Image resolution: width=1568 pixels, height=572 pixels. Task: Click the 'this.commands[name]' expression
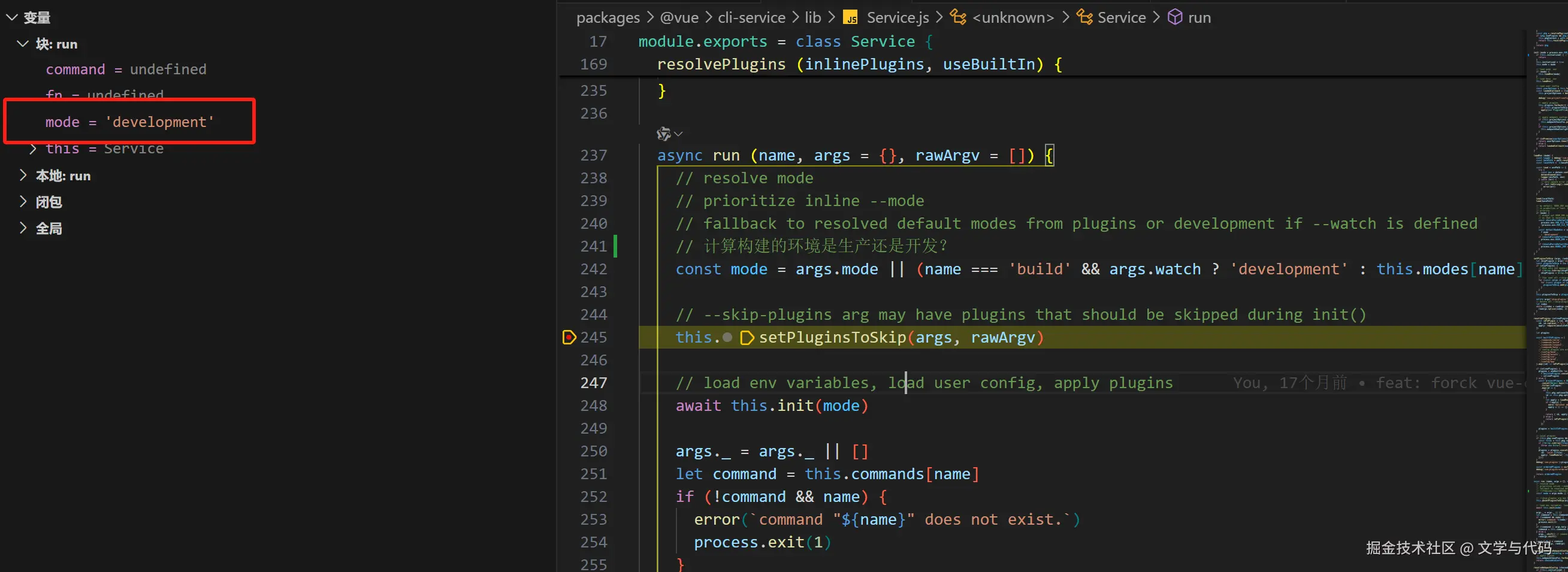[892, 474]
